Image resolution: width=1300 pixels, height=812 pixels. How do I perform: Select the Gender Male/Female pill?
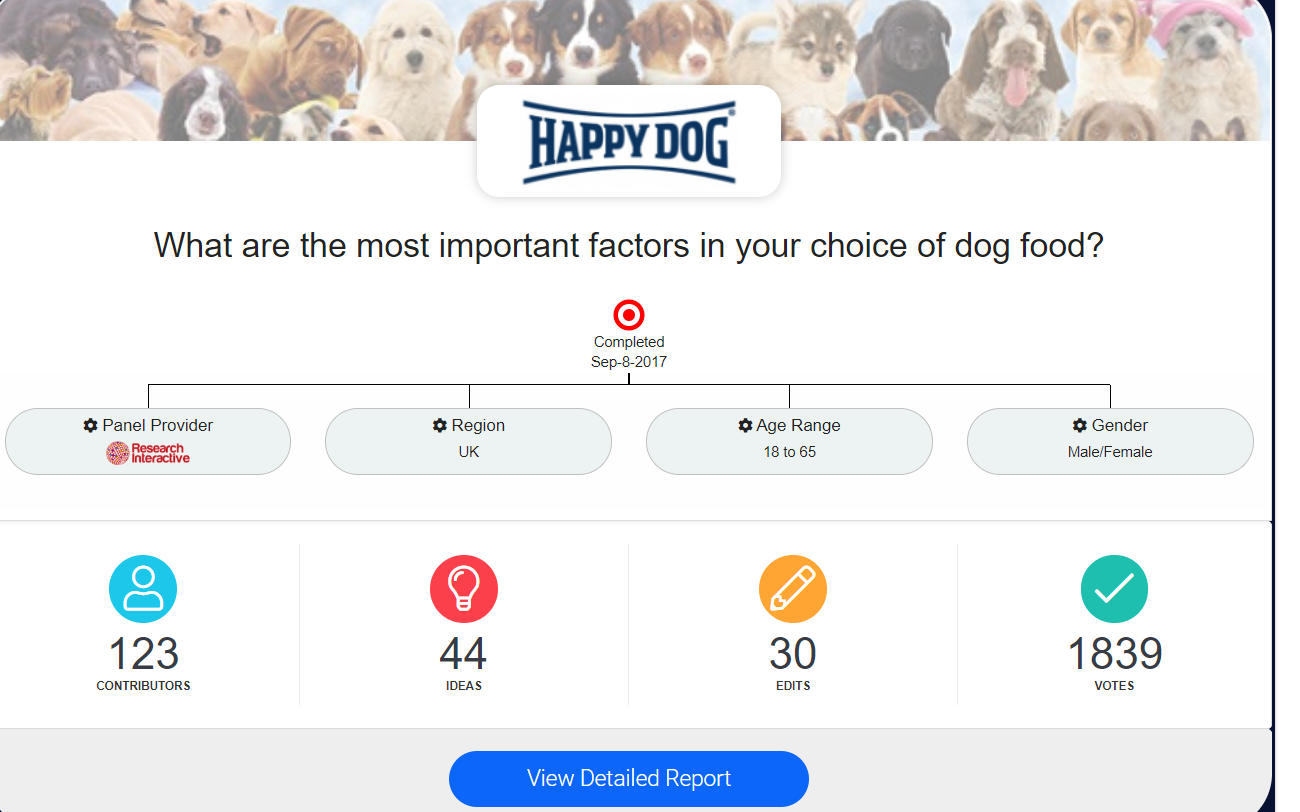(1110, 441)
